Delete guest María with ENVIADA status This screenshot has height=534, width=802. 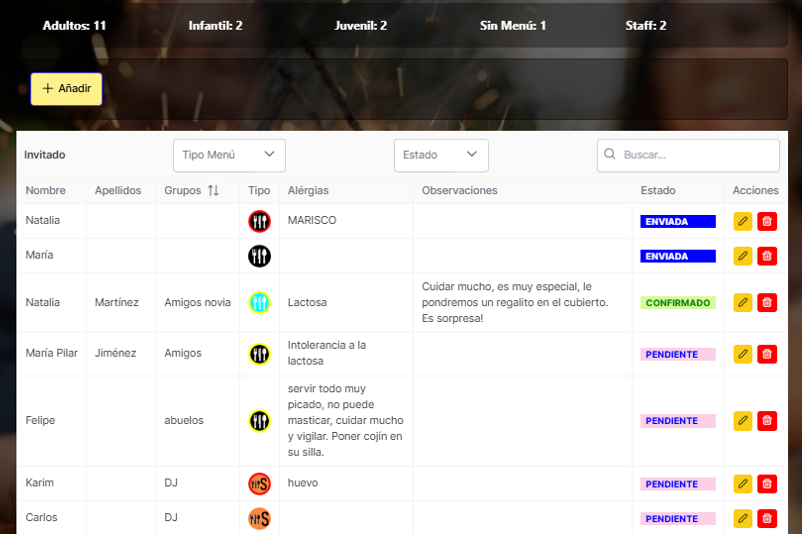pyautogui.click(x=767, y=256)
